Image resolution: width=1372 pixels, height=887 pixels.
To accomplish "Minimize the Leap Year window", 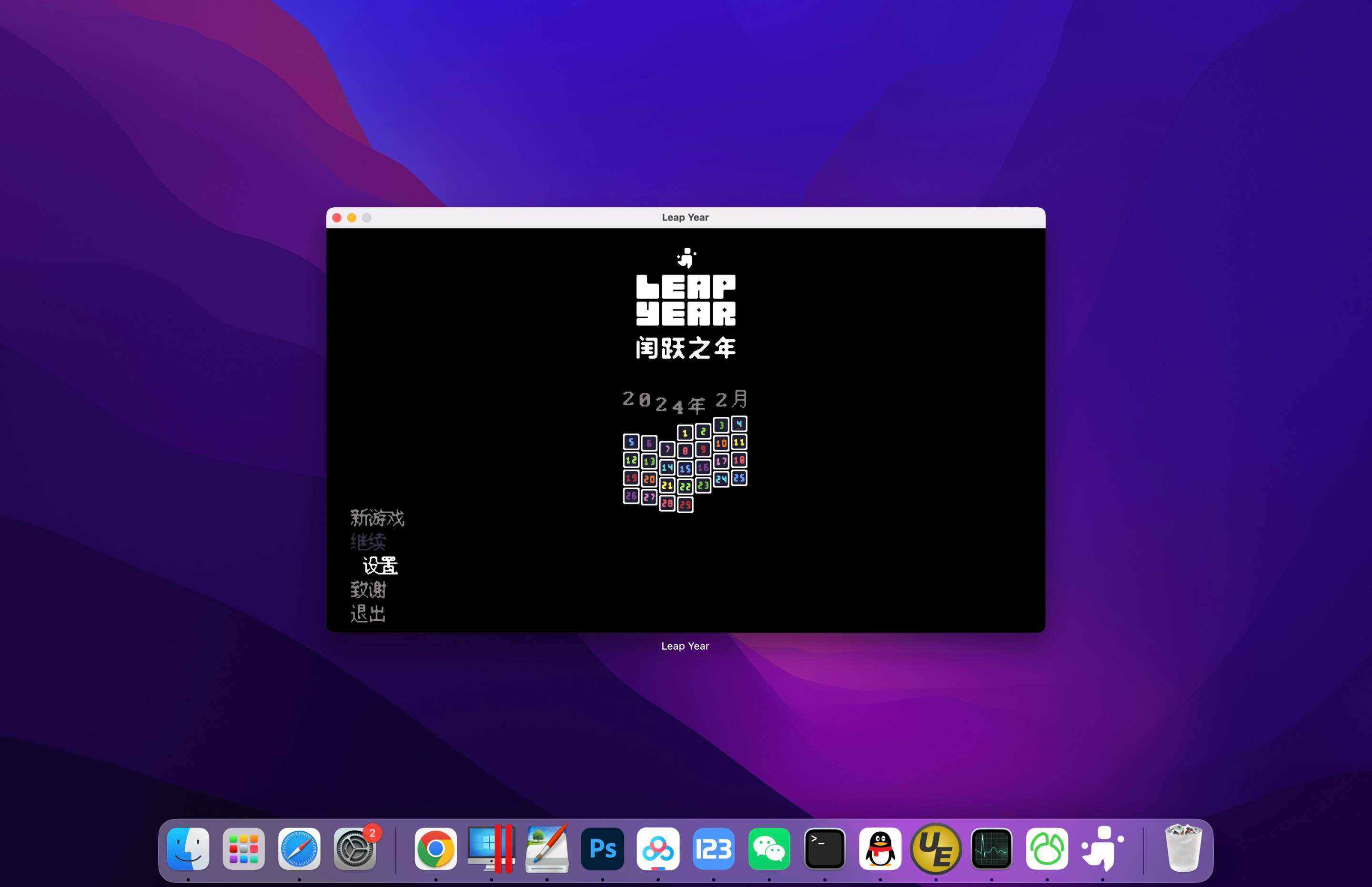I will [352, 217].
